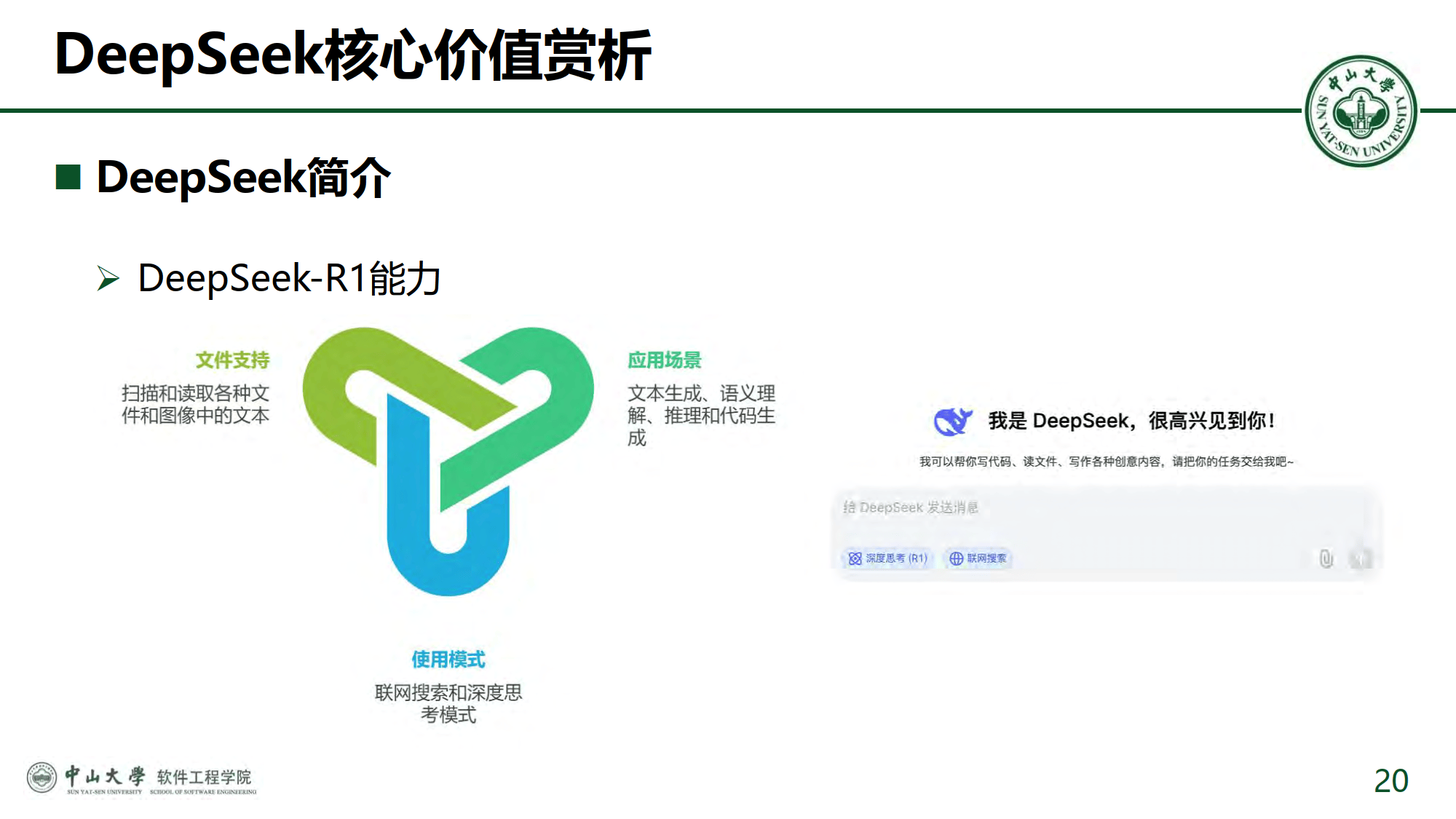1456x819 pixels.
Task: Click the footer calligraphy 中山大學
Action: point(105,775)
